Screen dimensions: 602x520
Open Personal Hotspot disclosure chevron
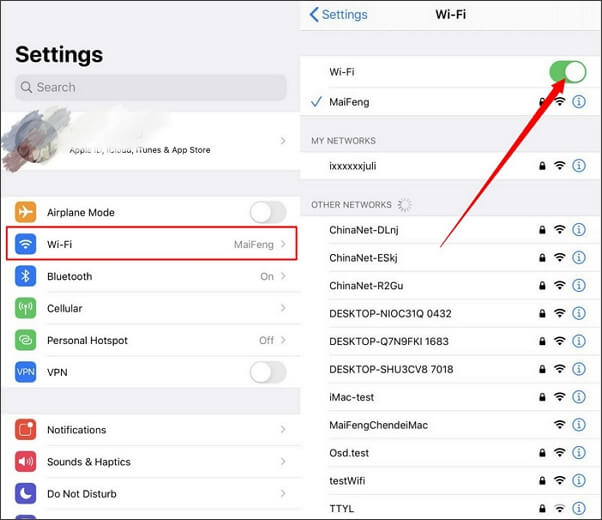point(283,340)
